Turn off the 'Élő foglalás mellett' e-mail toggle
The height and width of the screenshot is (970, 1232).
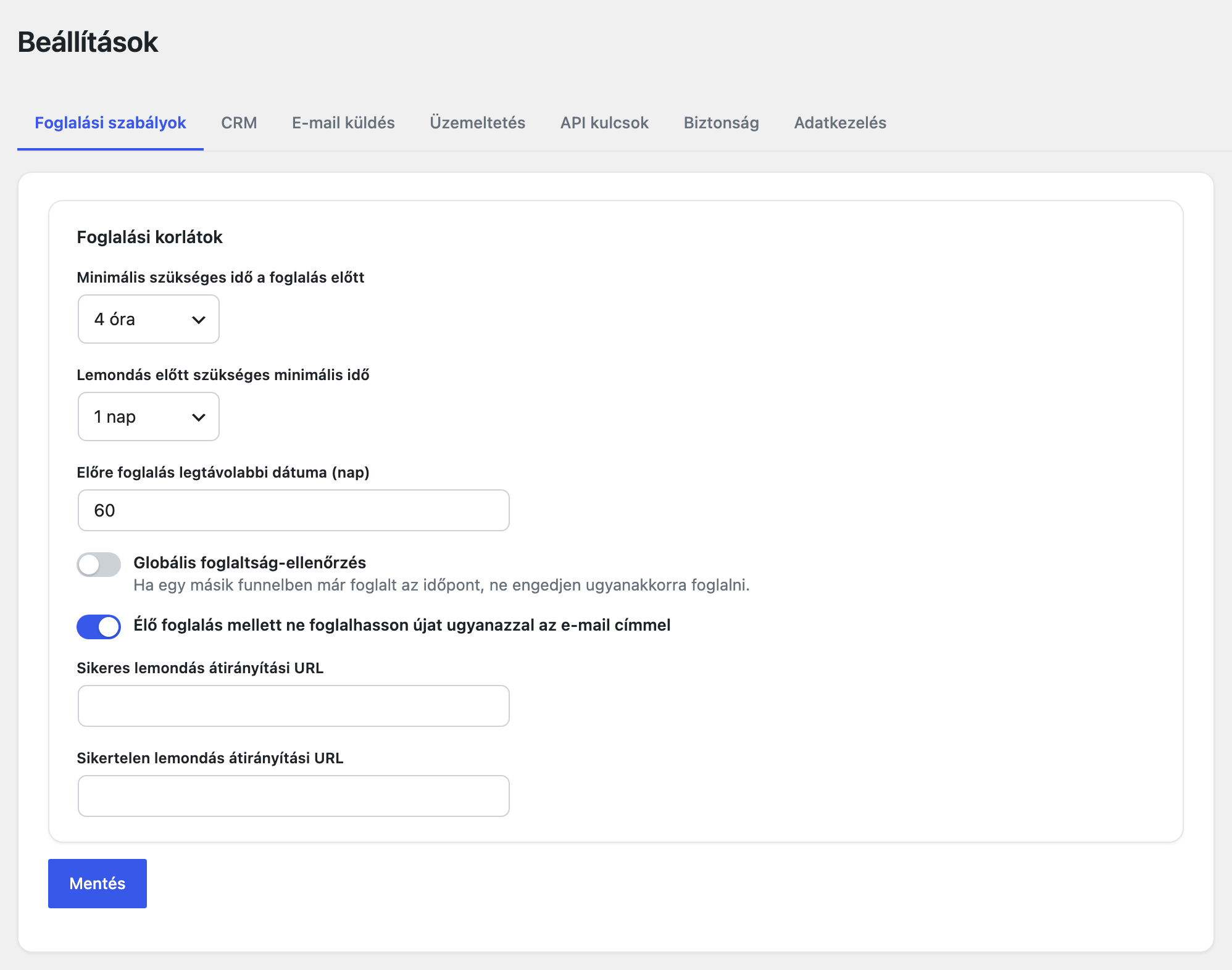coord(99,626)
